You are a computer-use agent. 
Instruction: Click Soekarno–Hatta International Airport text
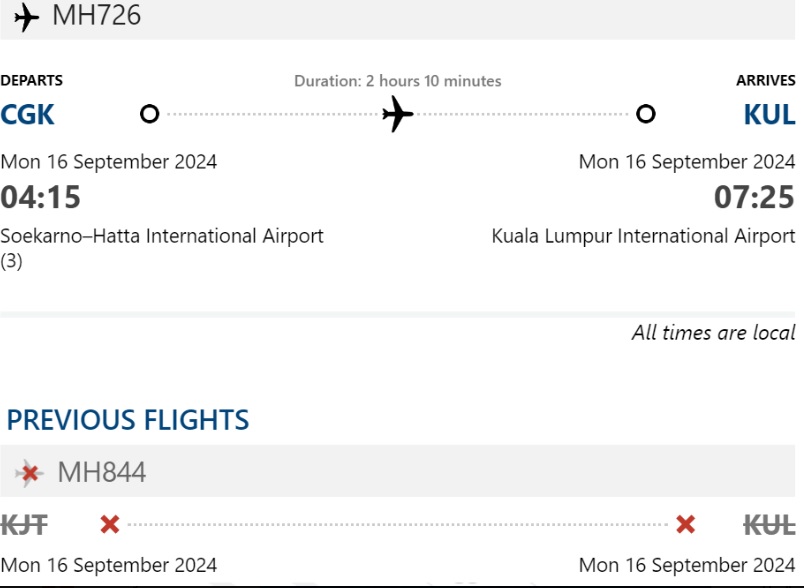tap(162, 236)
